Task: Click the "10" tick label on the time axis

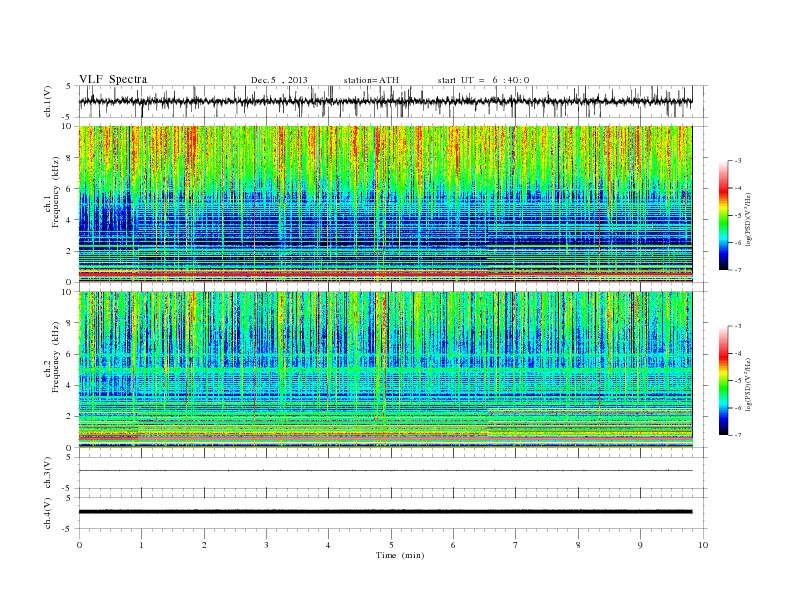Action: pyautogui.click(x=703, y=545)
